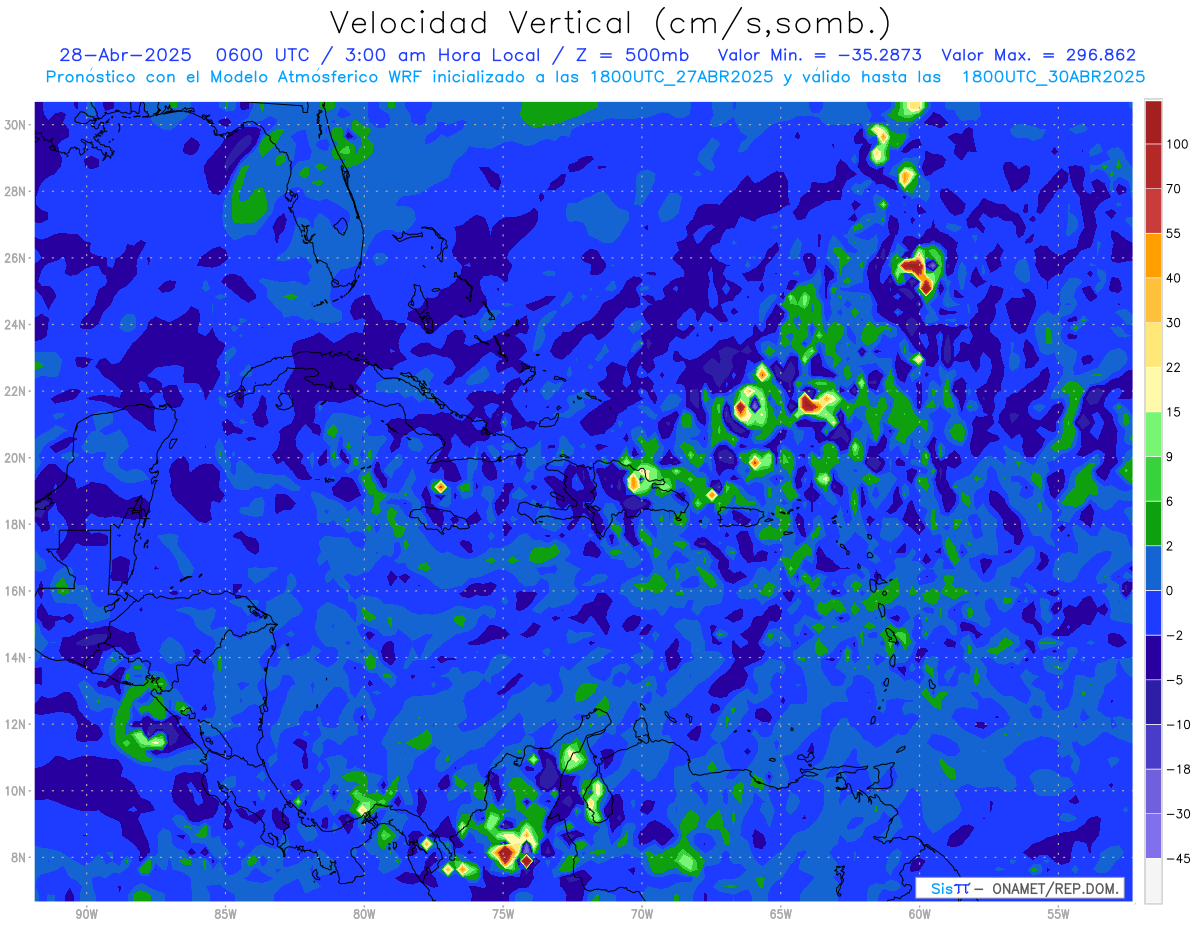
Task: Click the '65W' longitude label
Action: [781, 914]
